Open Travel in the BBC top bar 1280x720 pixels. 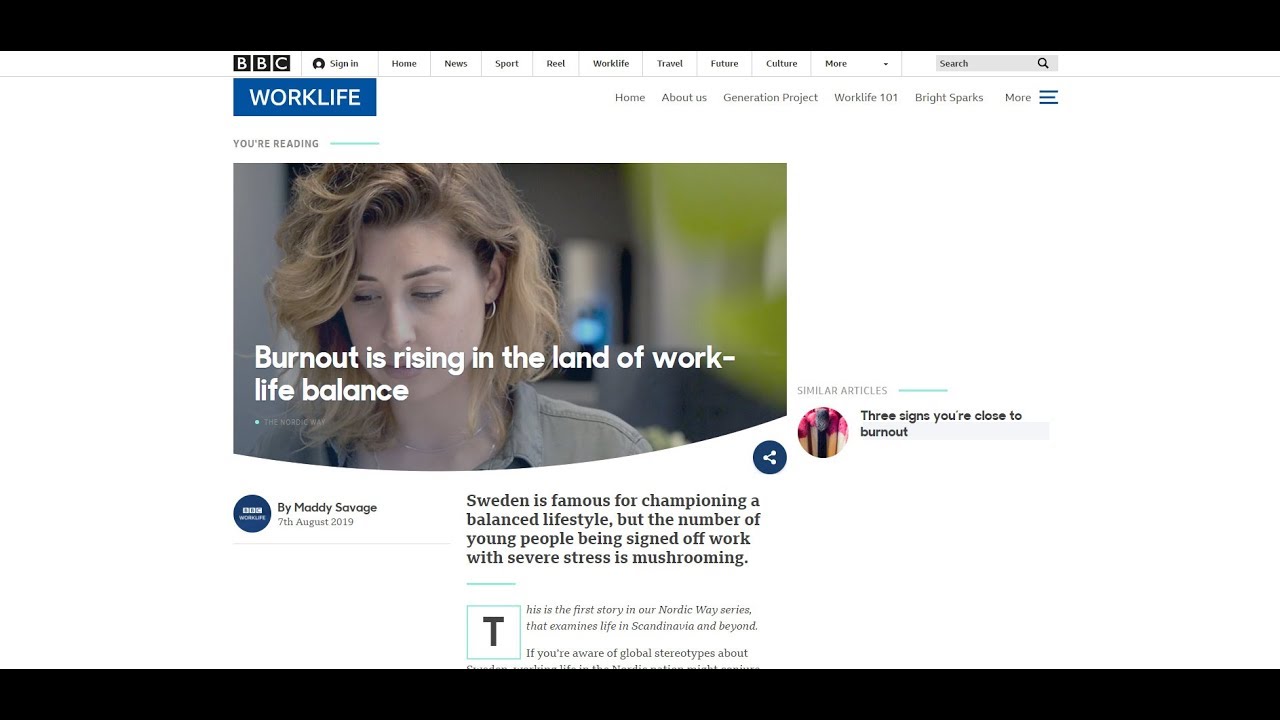click(670, 64)
